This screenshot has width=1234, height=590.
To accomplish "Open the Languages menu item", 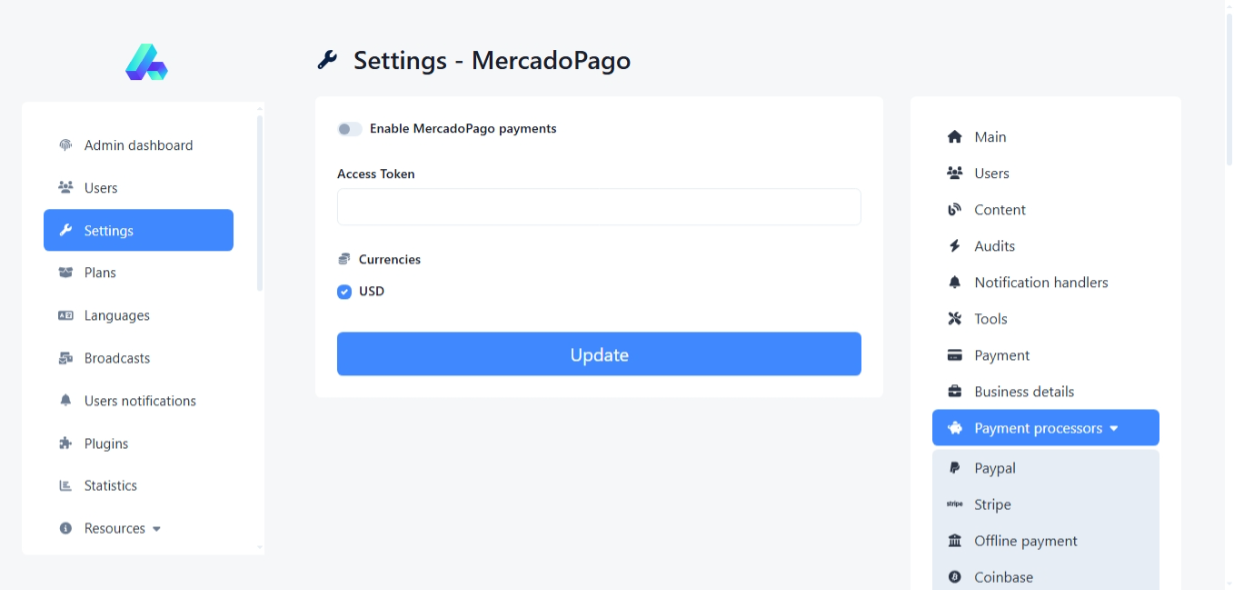I will tap(116, 316).
